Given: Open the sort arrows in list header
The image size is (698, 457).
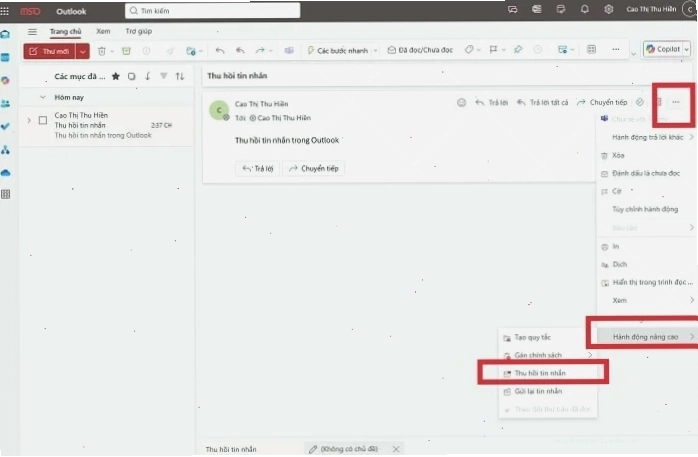Looking at the screenshot, I should [180, 77].
